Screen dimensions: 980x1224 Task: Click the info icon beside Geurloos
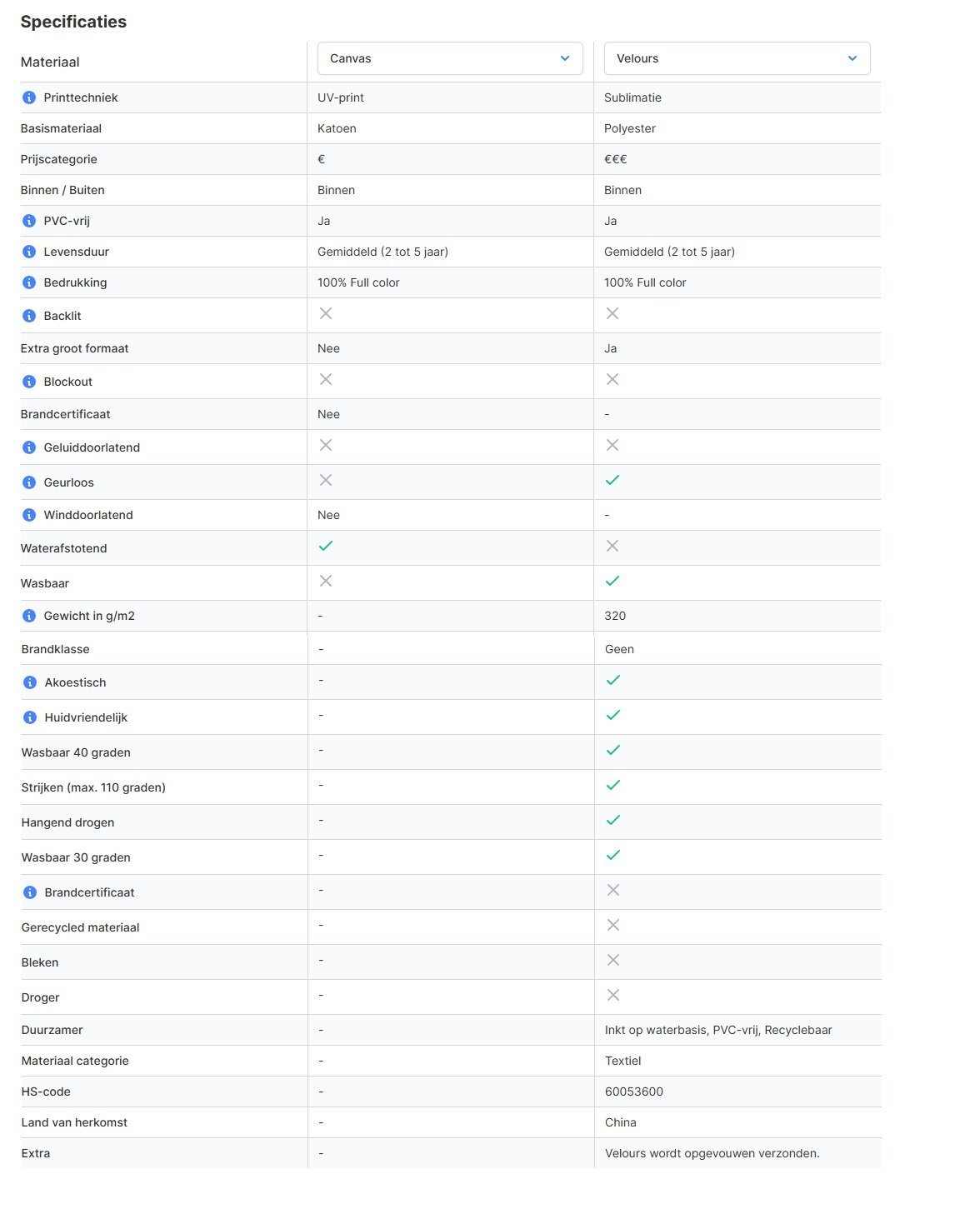(x=29, y=482)
